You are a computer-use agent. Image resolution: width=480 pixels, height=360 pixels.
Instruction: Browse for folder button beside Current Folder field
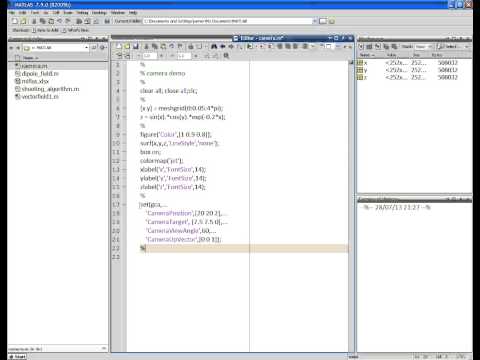(323, 21)
